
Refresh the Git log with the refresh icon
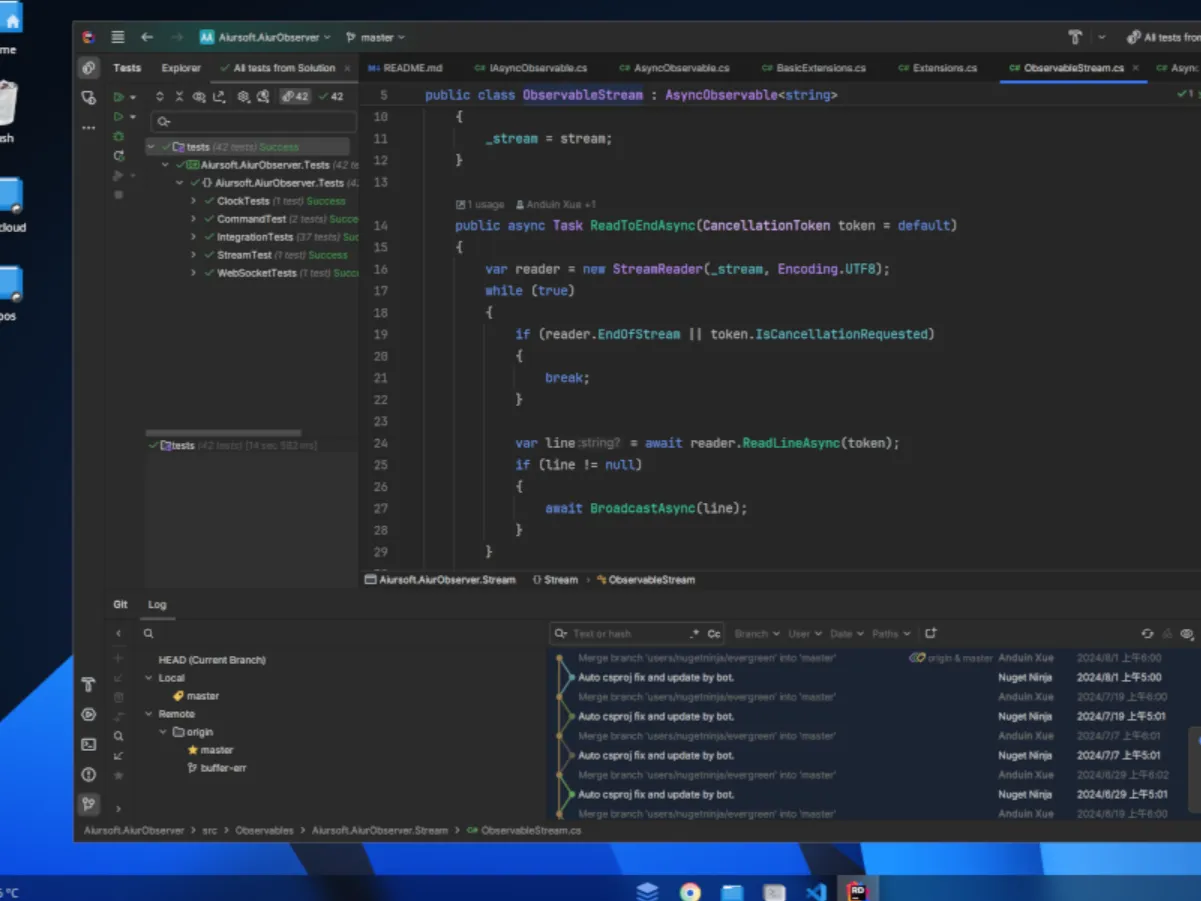click(x=1147, y=633)
